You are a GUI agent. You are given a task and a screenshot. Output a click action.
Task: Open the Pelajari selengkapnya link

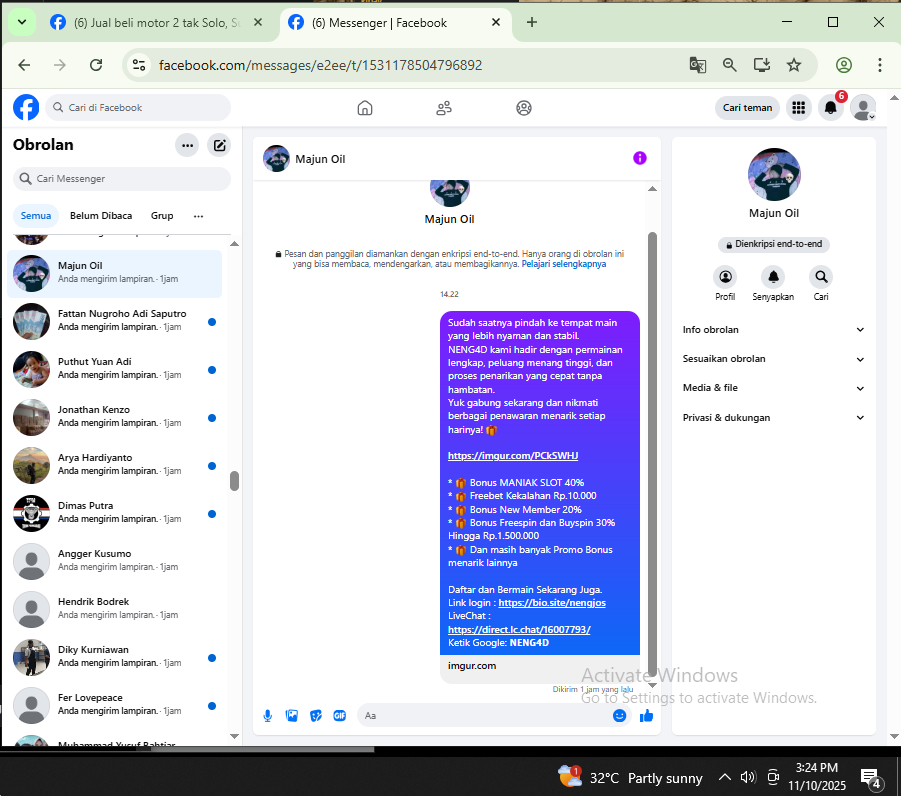click(564, 264)
